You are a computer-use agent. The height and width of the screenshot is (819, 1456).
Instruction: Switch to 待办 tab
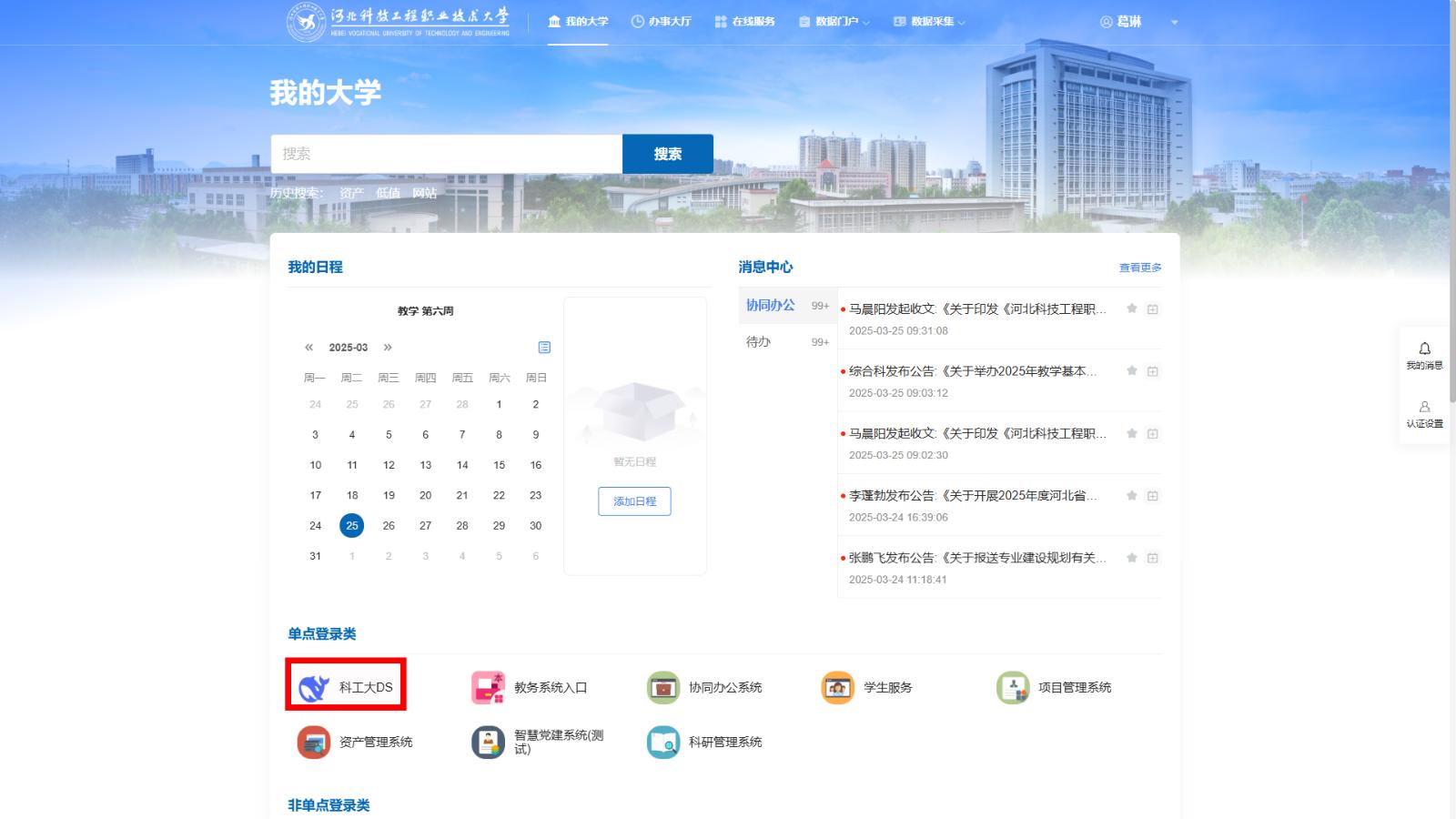(x=759, y=342)
